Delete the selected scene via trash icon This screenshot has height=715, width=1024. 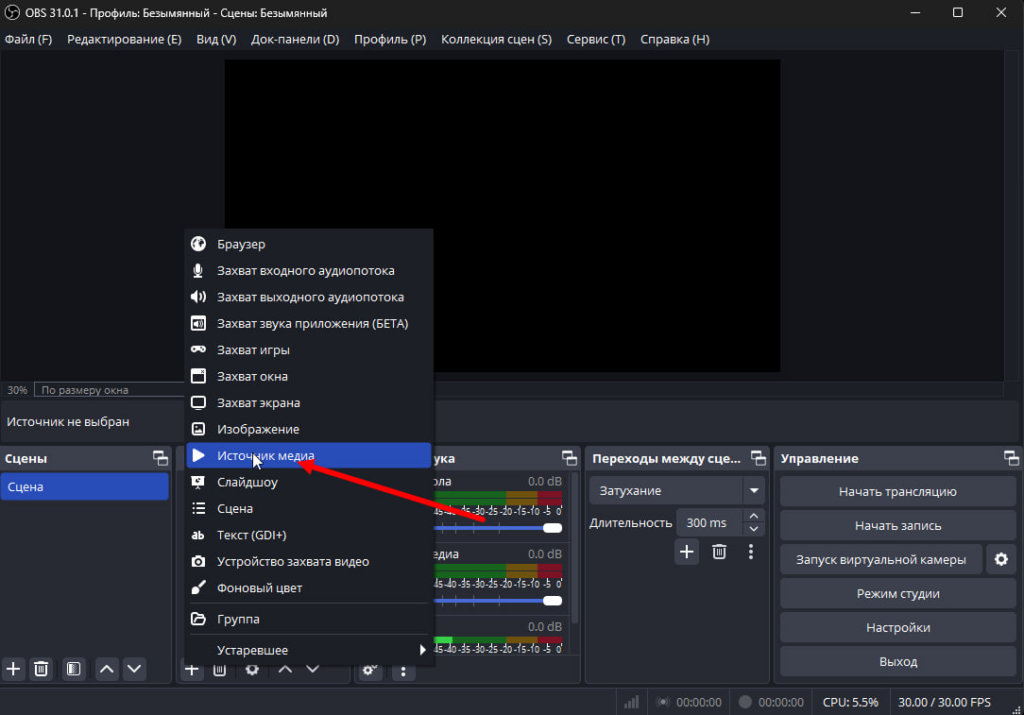click(x=41, y=668)
